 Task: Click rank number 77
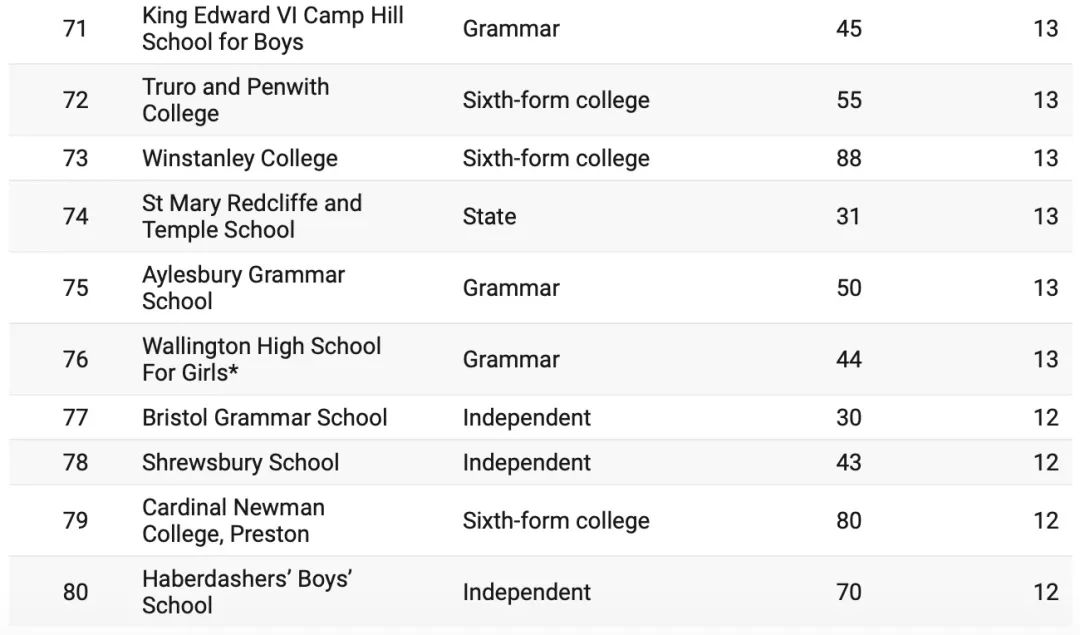point(75,417)
